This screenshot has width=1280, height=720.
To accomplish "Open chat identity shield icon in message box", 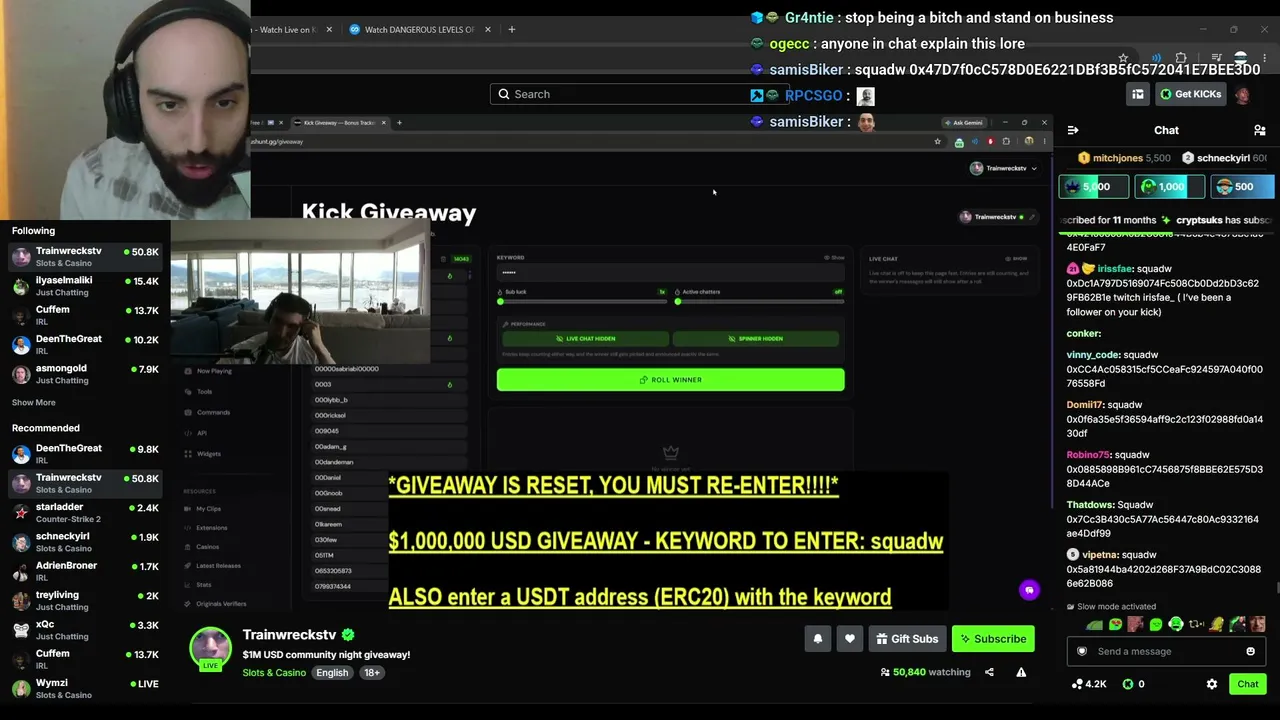I will [1082, 651].
